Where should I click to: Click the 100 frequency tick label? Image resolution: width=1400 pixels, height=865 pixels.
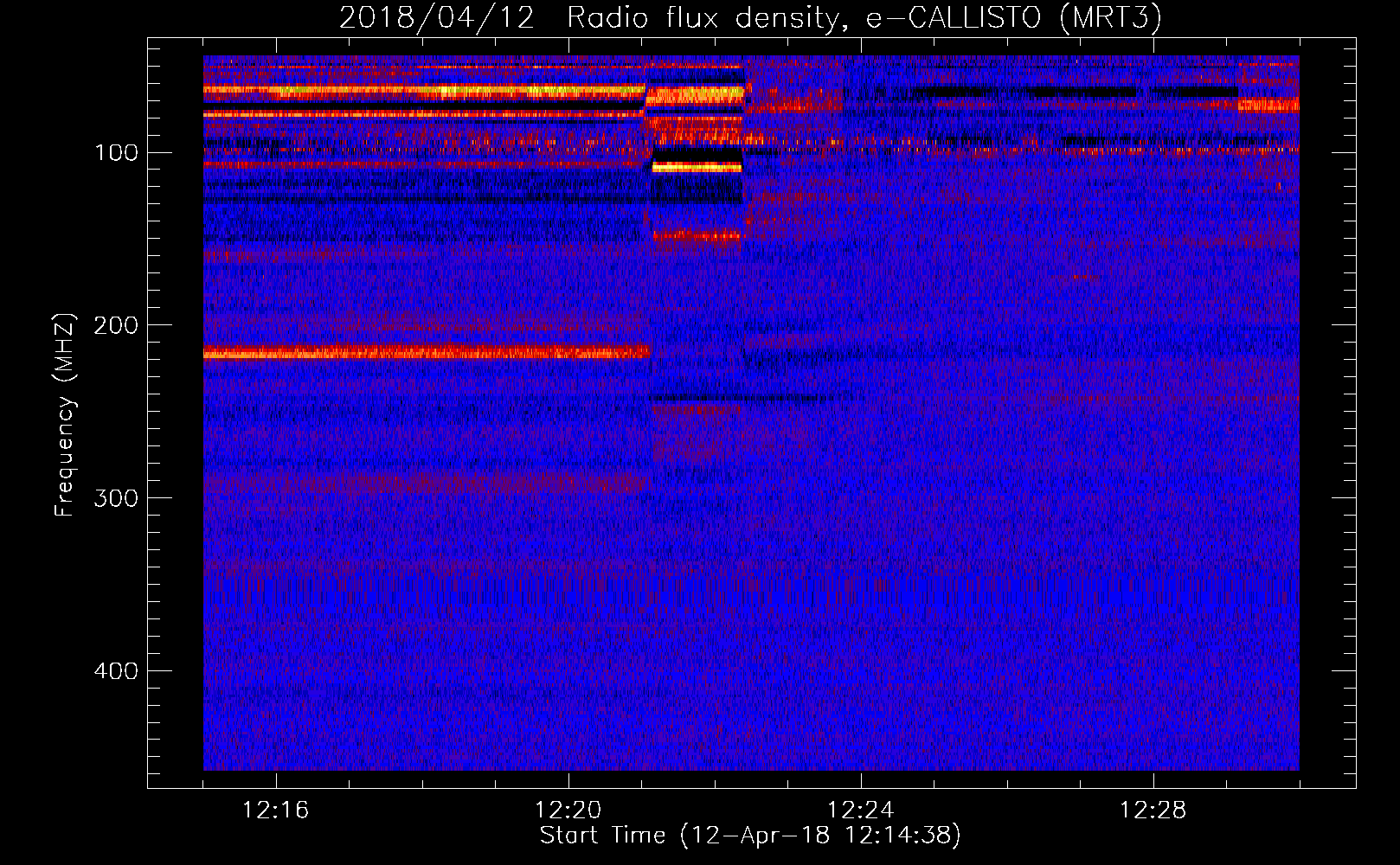117,153
